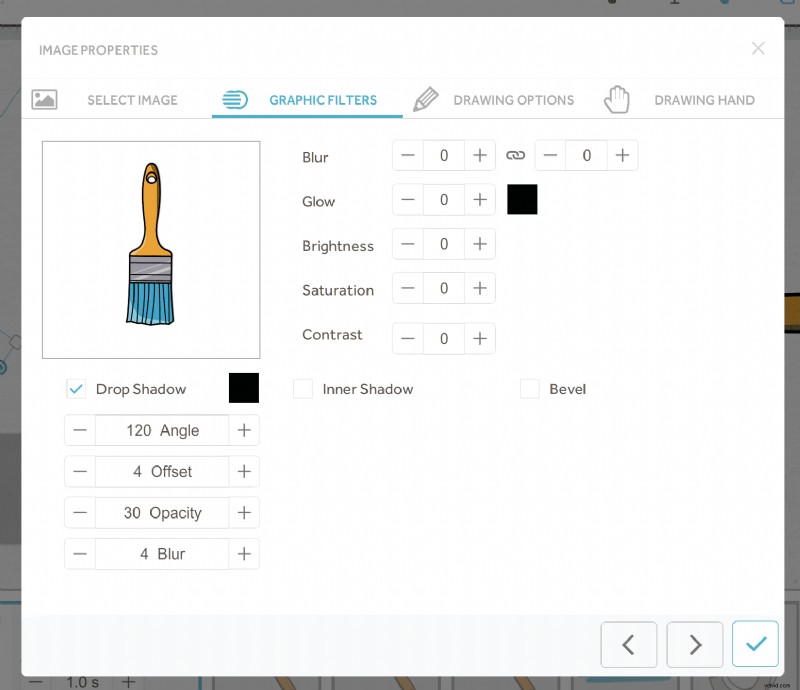Confirm changes with the checkmark button
Image resolution: width=800 pixels, height=690 pixels.
[x=755, y=644]
